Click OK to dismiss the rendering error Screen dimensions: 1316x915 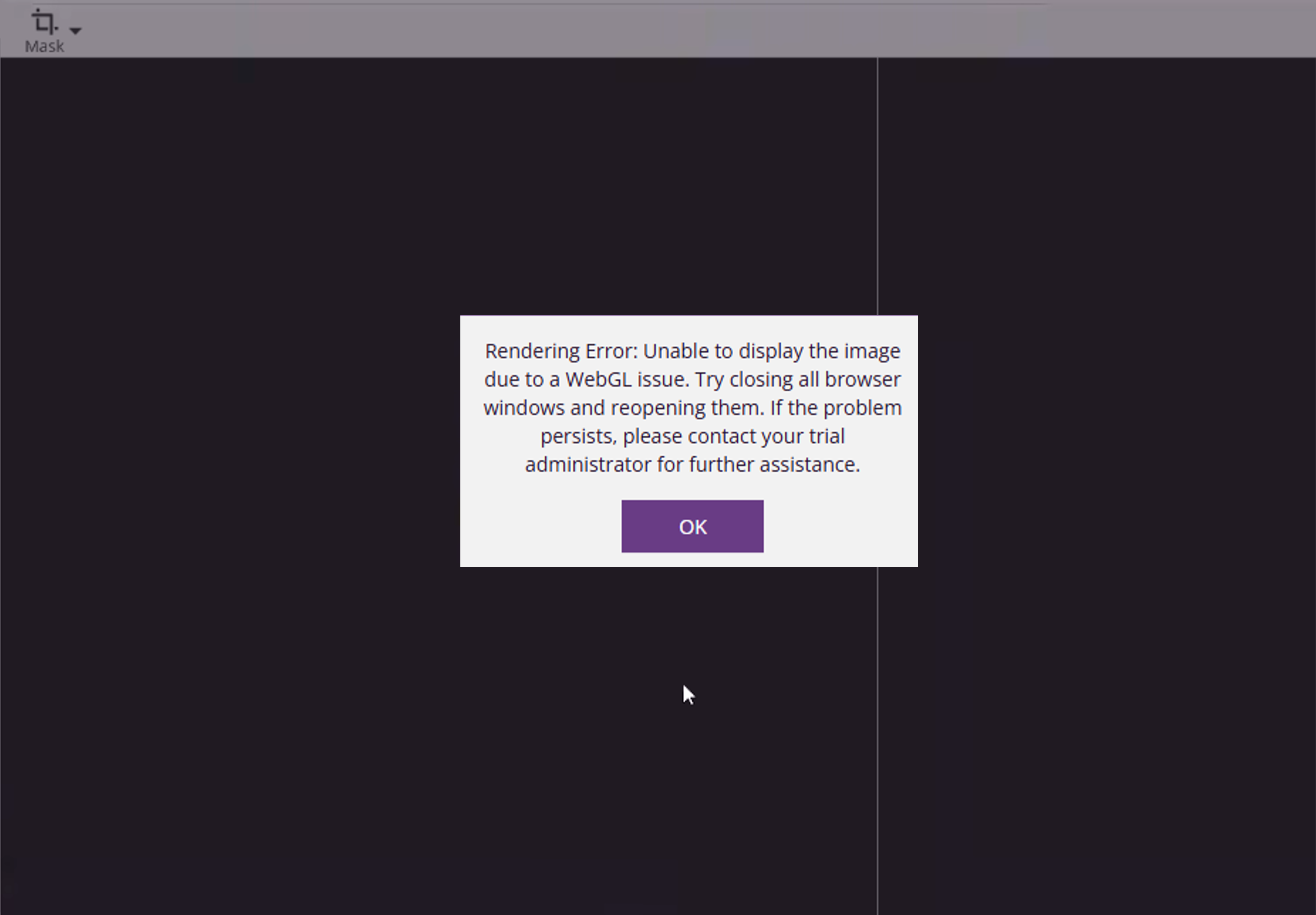click(692, 525)
